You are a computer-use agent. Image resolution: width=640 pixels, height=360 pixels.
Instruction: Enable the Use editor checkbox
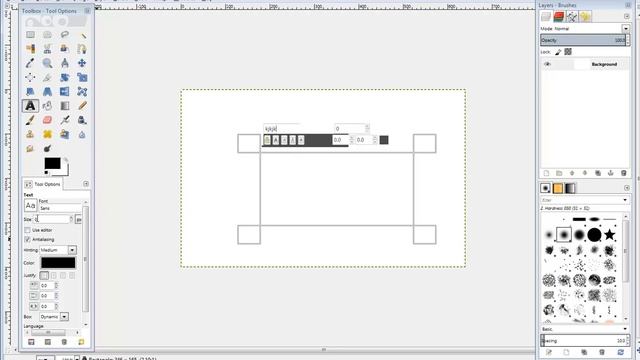point(27,230)
